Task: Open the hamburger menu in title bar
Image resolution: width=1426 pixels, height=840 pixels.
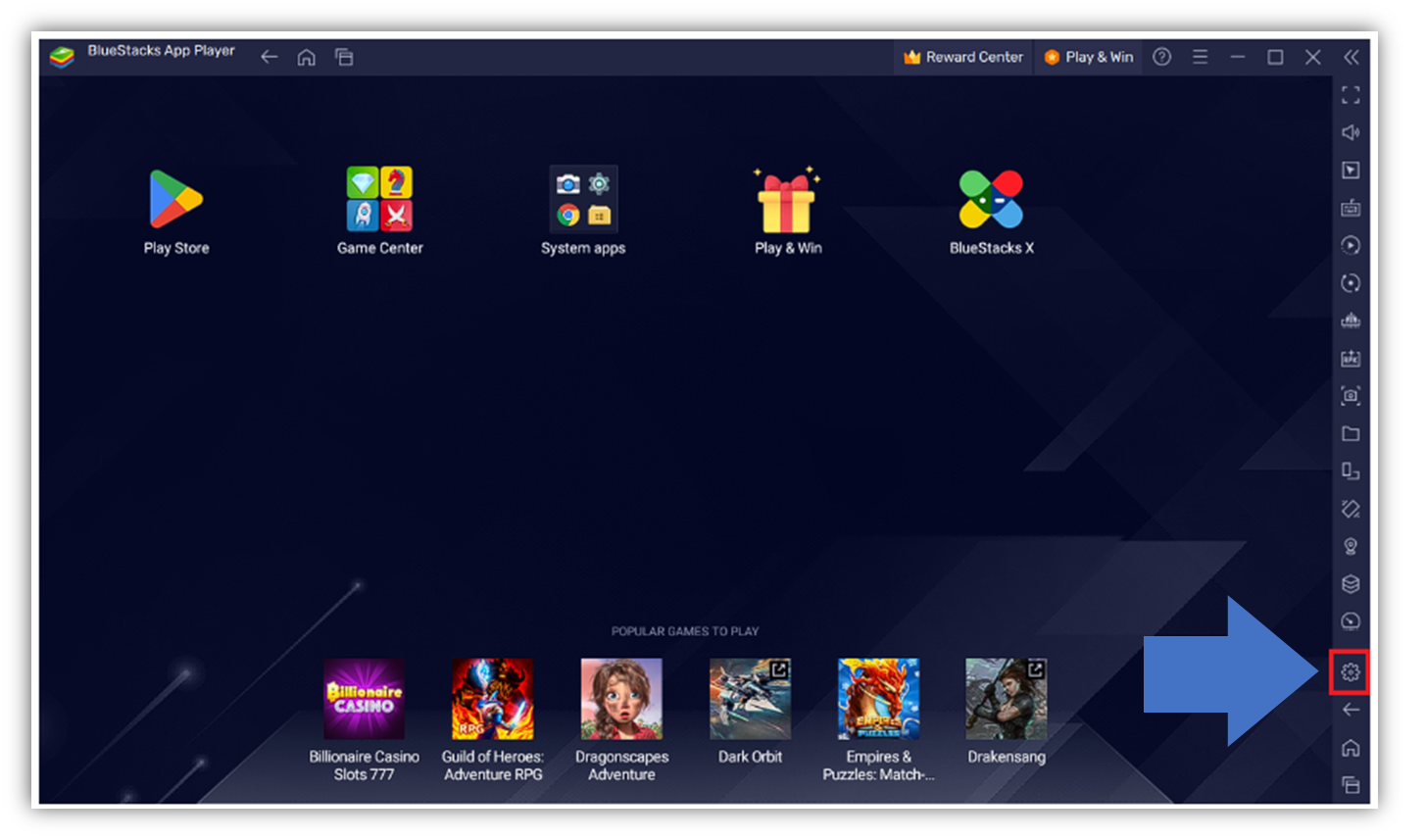Action: pyautogui.click(x=1200, y=57)
